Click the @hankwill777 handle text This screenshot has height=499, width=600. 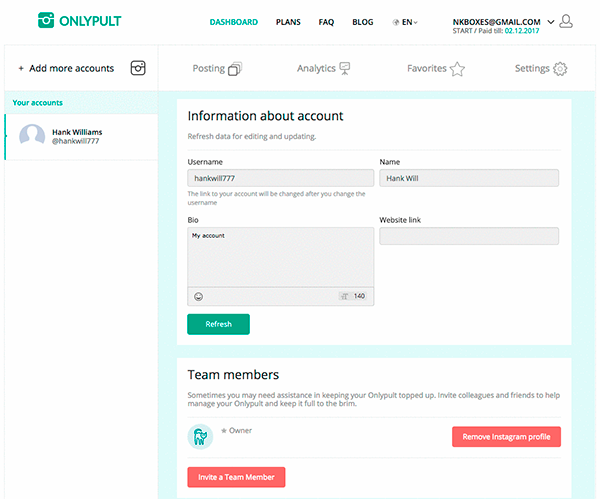pos(75,141)
